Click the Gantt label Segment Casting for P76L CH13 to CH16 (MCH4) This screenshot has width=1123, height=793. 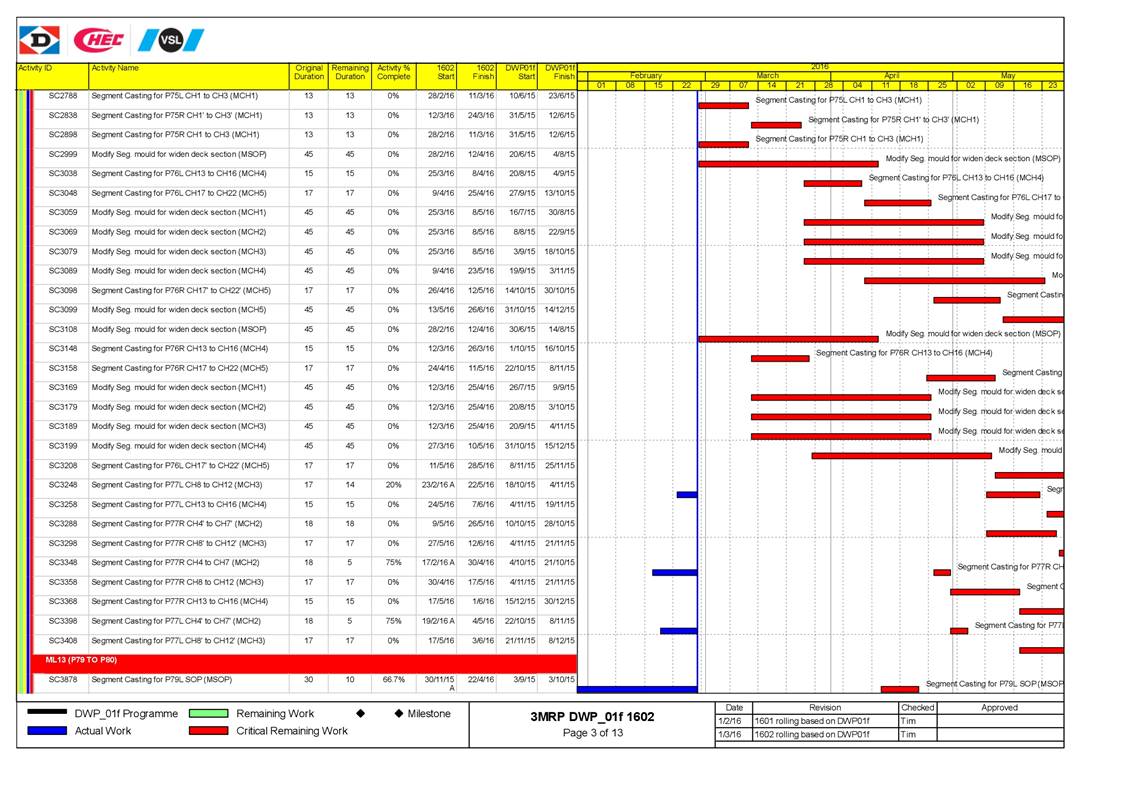tap(956, 178)
